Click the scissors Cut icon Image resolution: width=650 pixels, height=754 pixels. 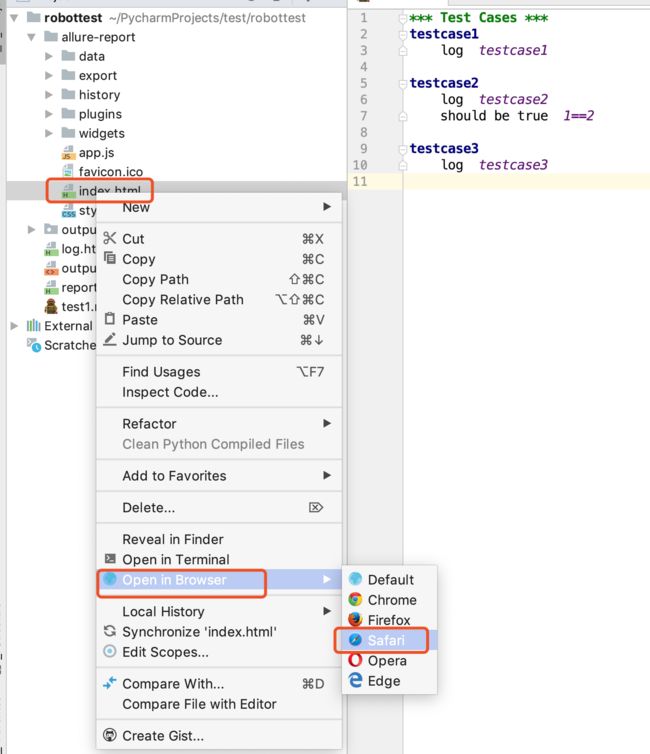point(110,239)
